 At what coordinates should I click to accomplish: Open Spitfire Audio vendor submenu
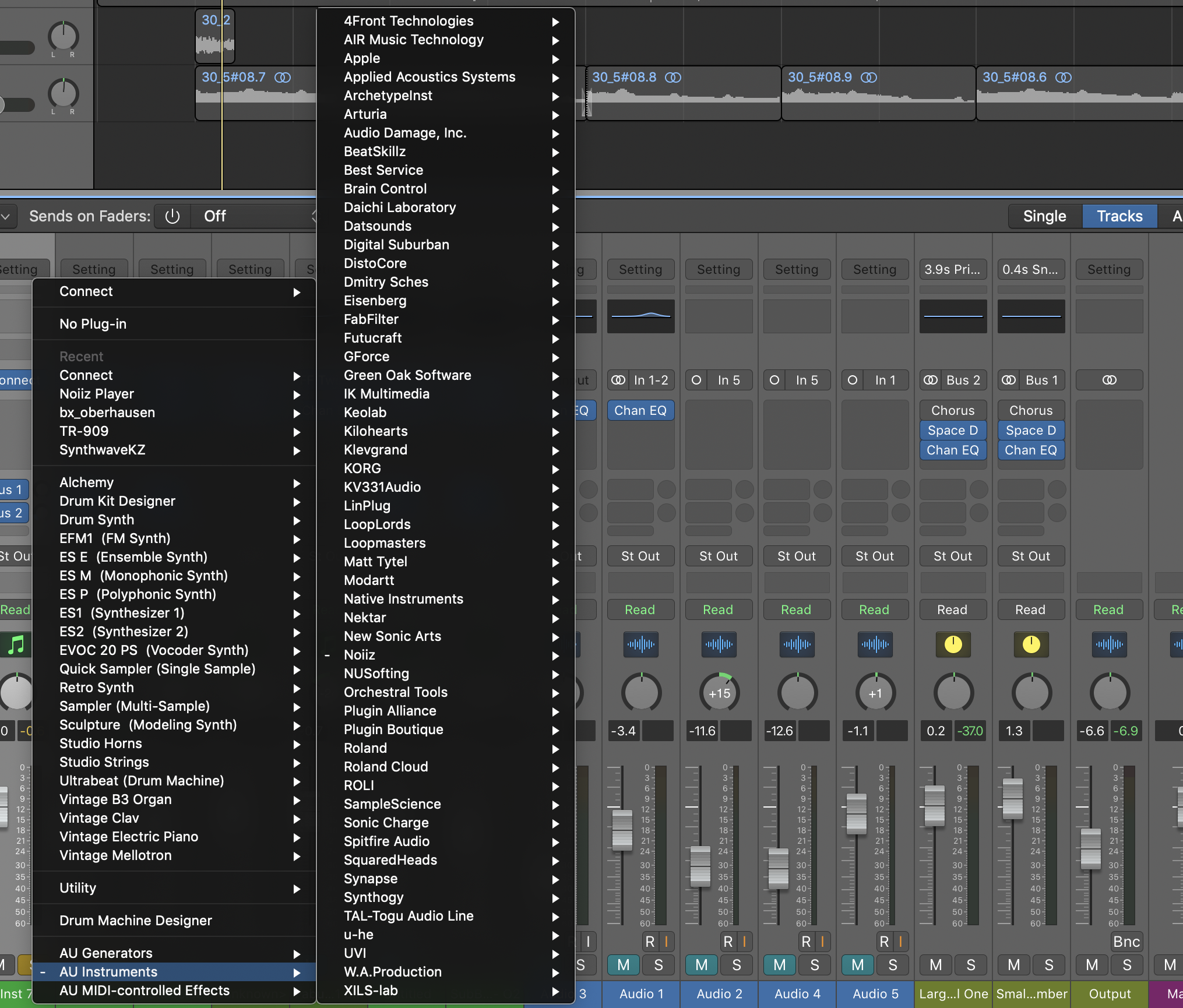tap(446, 842)
